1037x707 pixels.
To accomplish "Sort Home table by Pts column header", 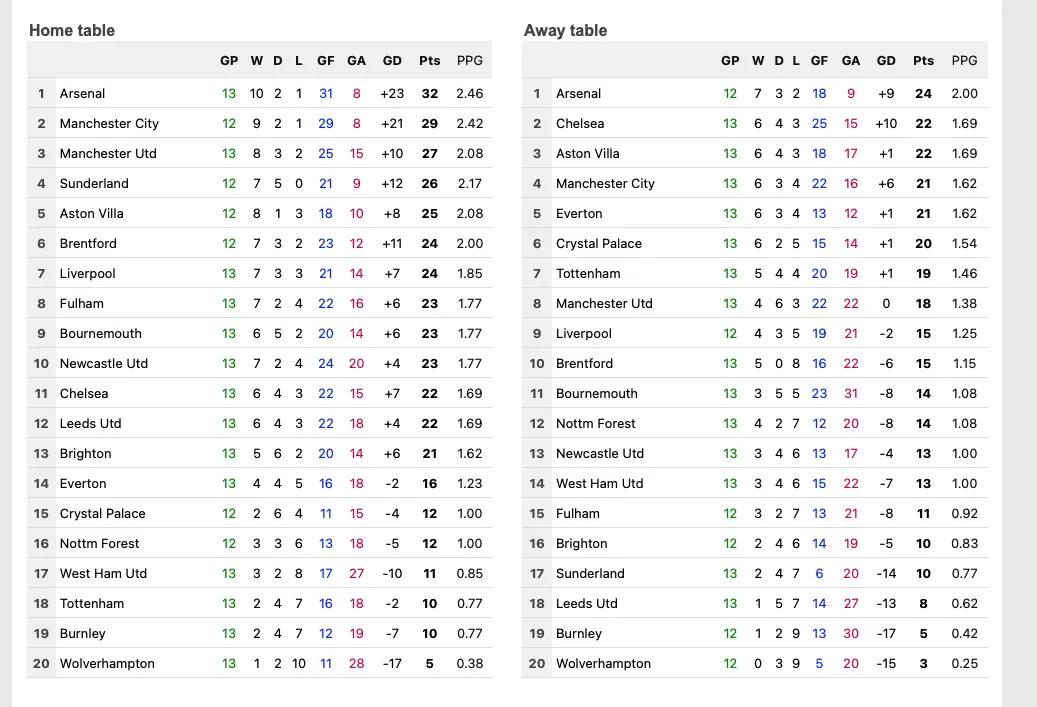I will (429, 60).
